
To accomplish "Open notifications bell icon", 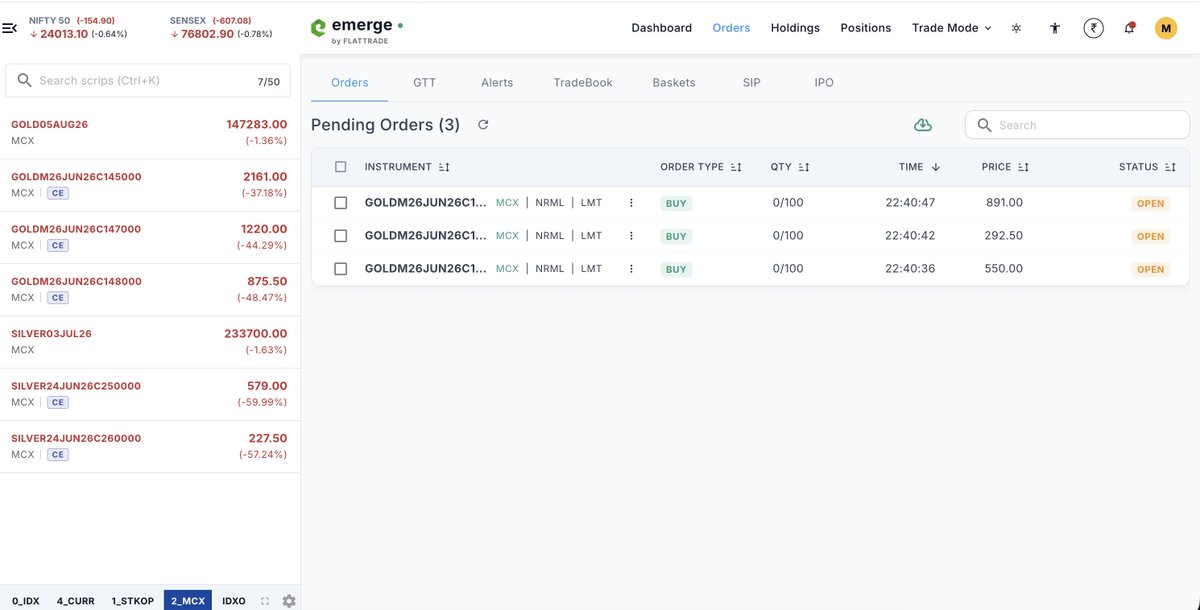I will point(1130,28).
